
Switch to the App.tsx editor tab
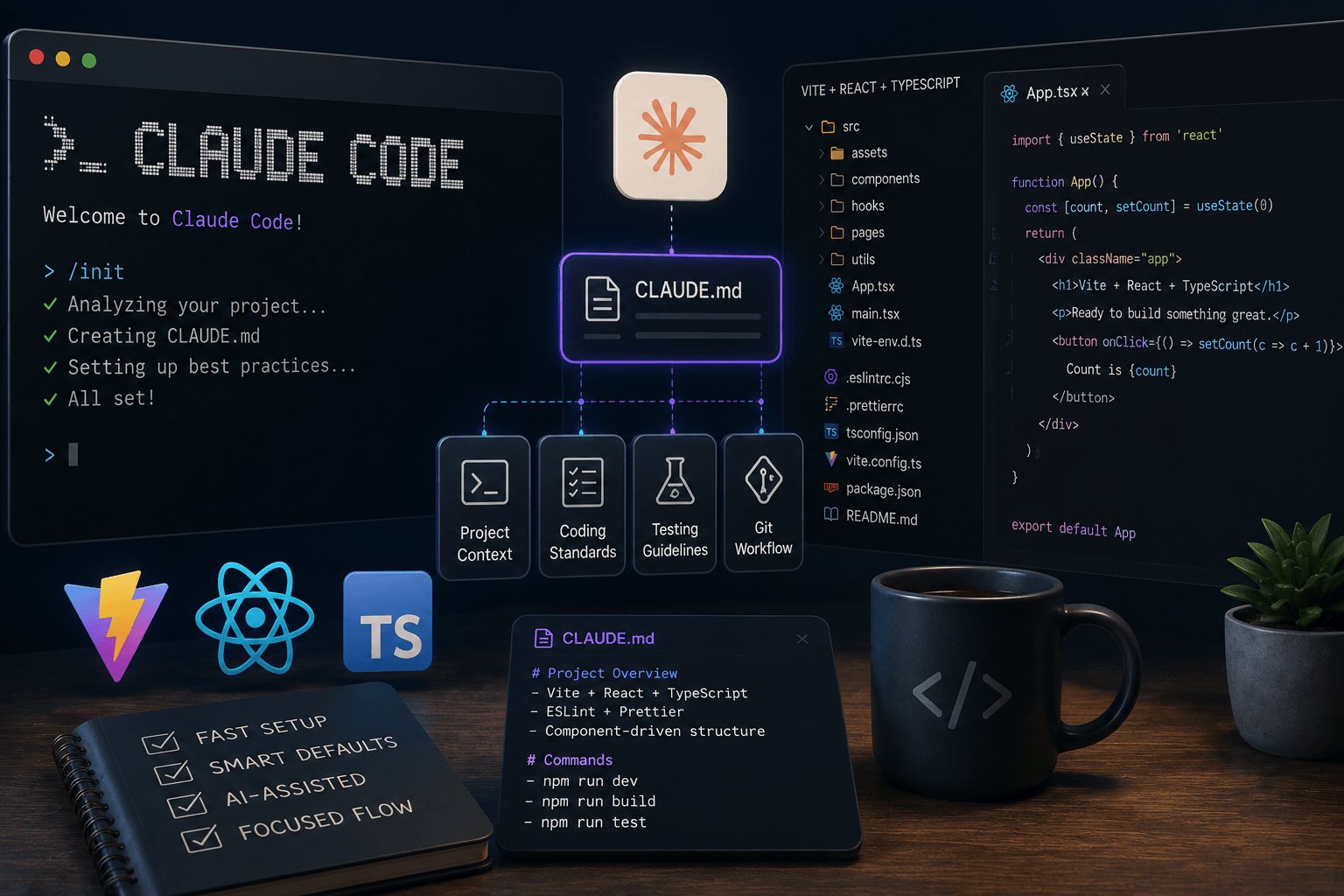[1054, 91]
